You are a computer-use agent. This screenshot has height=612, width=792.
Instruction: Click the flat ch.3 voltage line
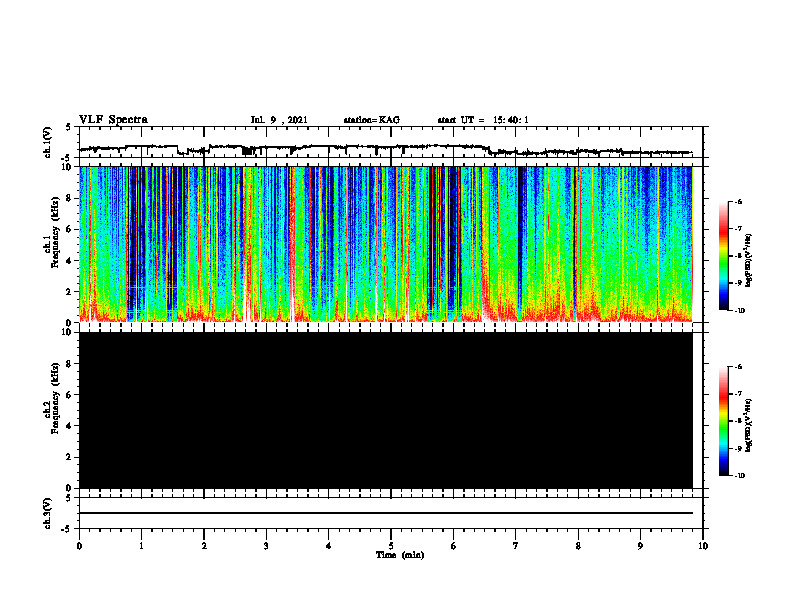(386, 513)
